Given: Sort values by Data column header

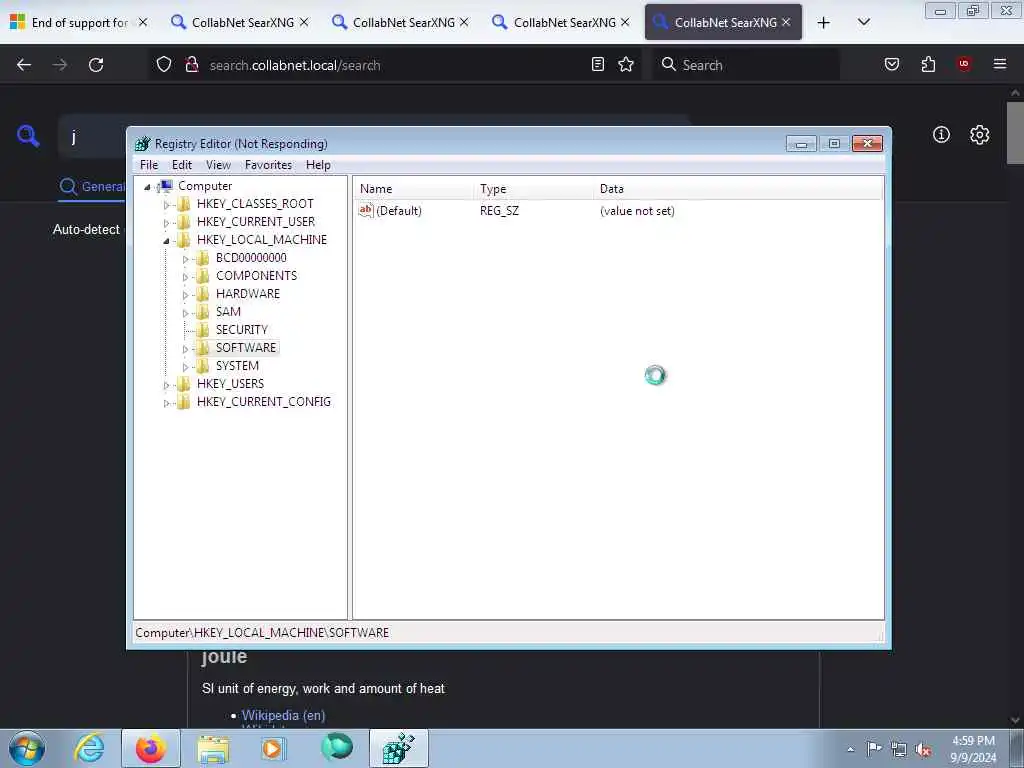Looking at the screenshot, I should pyautogui.click(x=738, y=189).
